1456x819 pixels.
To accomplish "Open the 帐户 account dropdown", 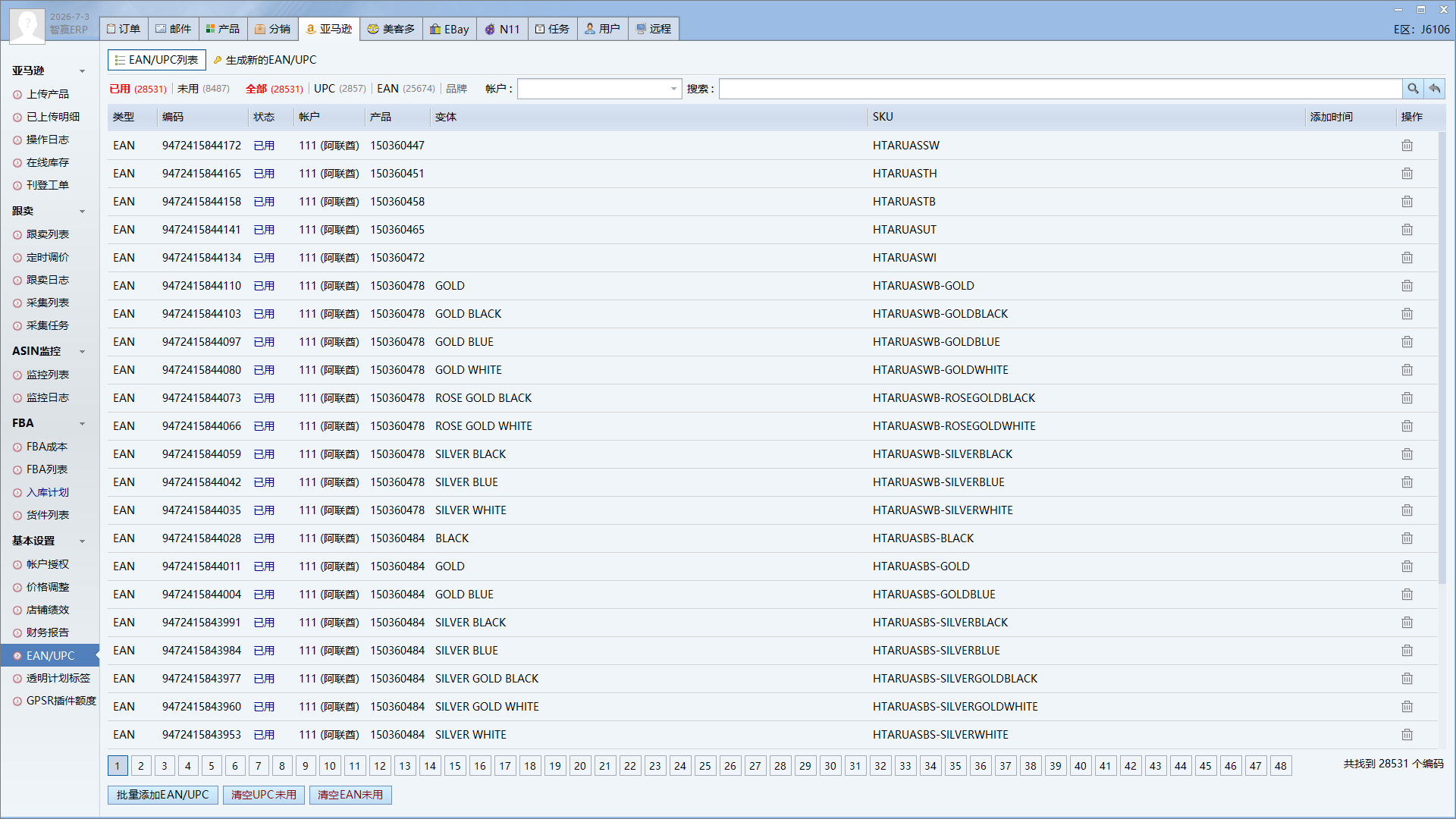I will click(599, 89).
